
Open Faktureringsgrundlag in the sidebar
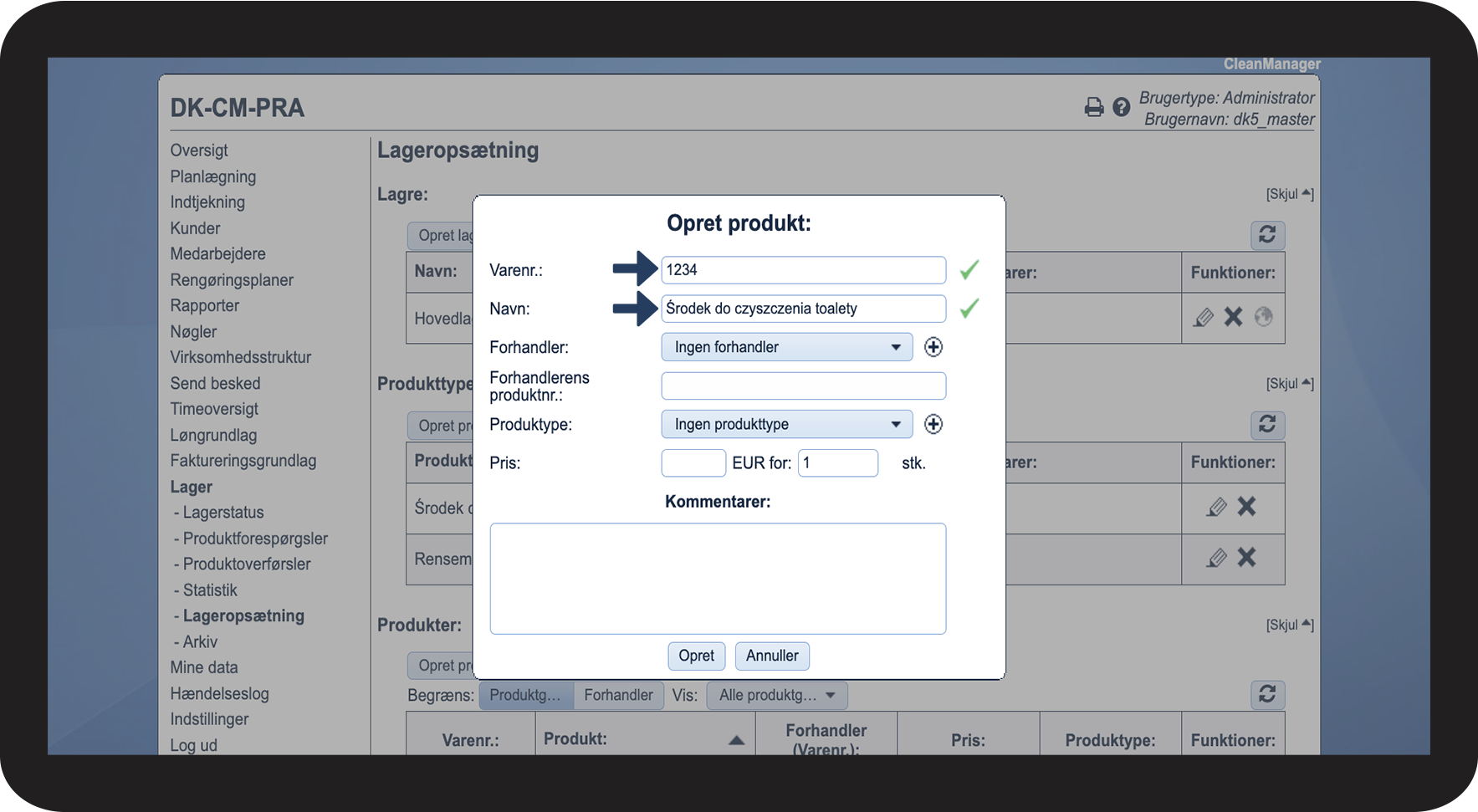coord(243,461)
